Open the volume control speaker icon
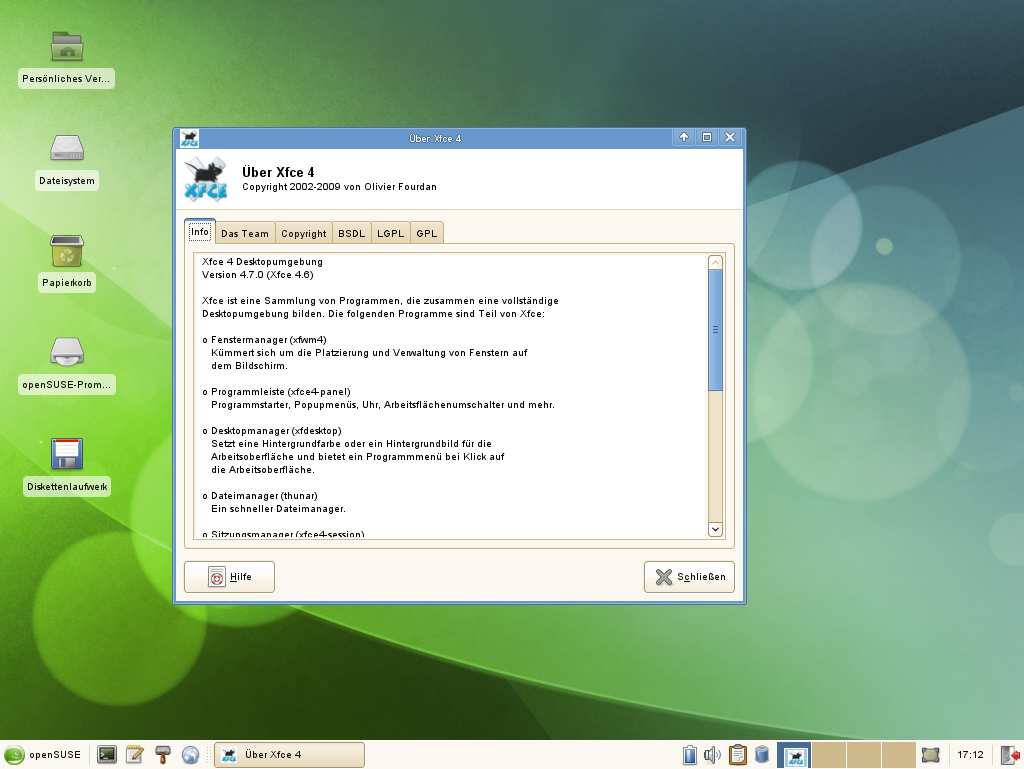Viewport: 1024px width, 769px height. tap(712, 755)
